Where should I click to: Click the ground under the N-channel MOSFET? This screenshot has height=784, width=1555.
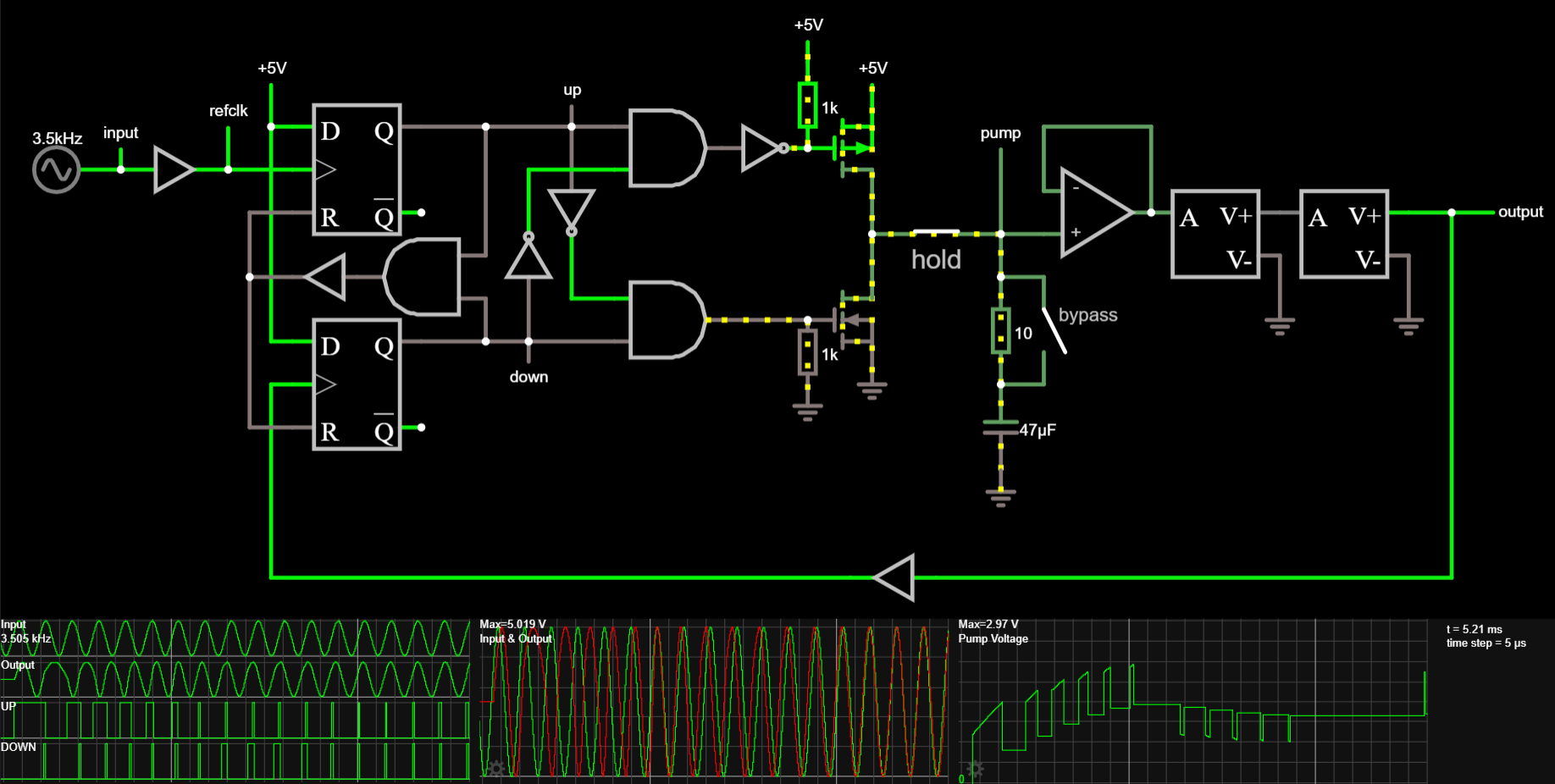[872, 390]
